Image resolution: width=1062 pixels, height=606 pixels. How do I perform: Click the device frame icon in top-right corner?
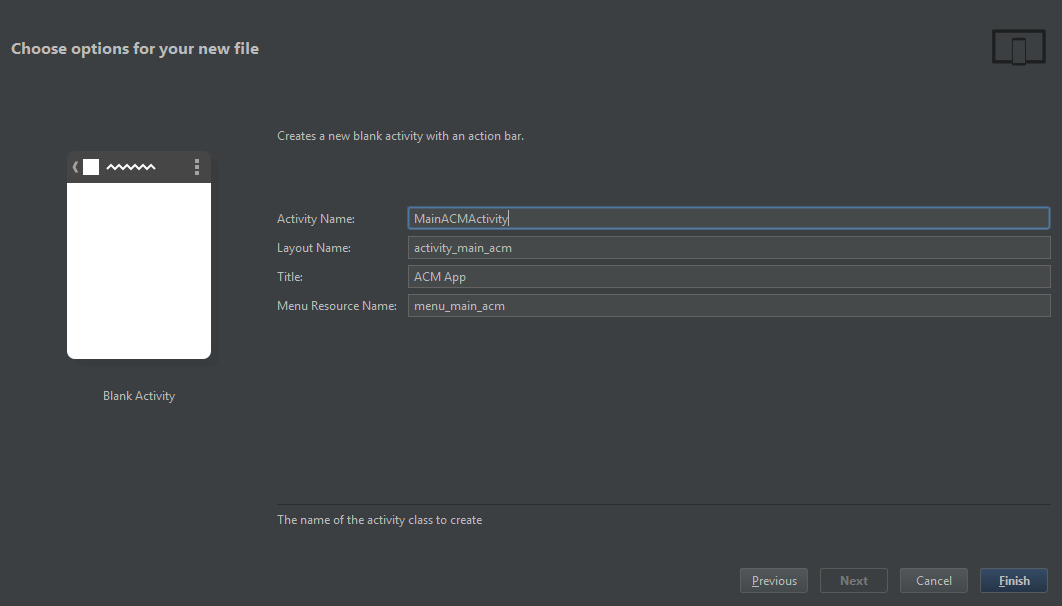[x=1018, y=46]
